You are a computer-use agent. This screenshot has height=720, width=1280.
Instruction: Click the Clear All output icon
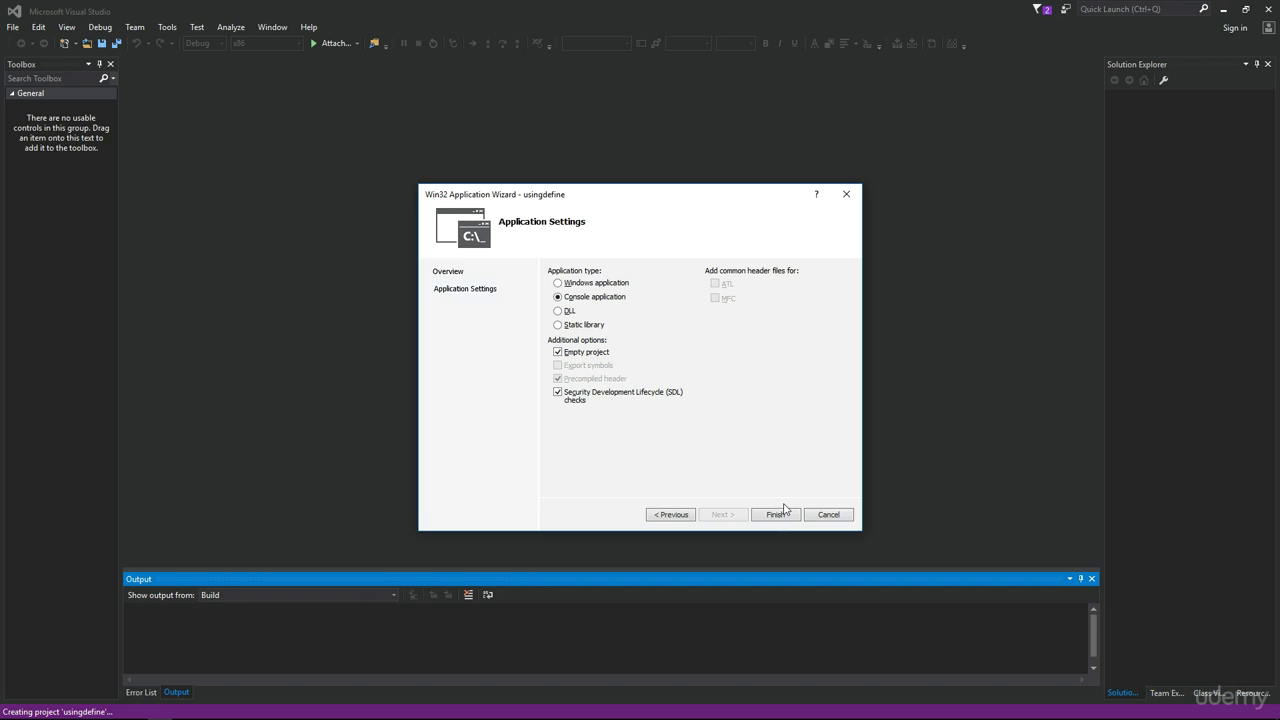coord(468,595)
